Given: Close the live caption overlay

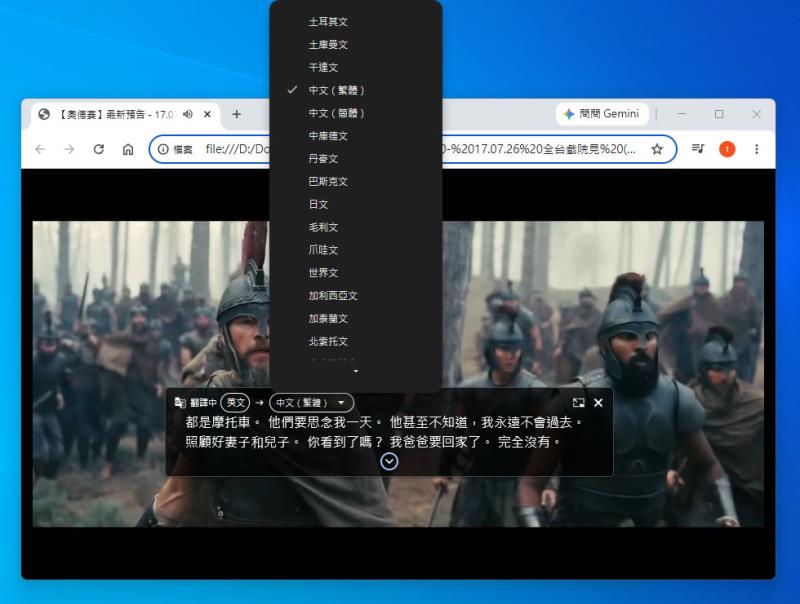Looking at the screenshot, I should [x=598, y=402].
